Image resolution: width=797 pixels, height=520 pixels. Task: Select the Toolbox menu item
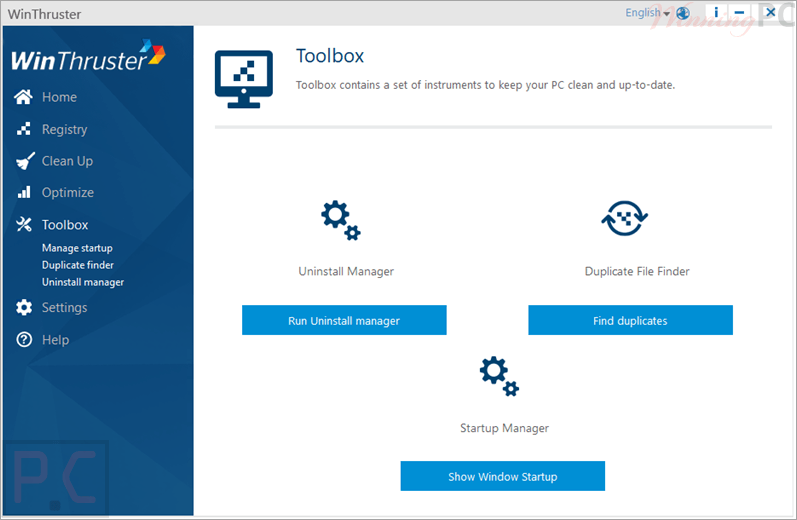point(65,225)
